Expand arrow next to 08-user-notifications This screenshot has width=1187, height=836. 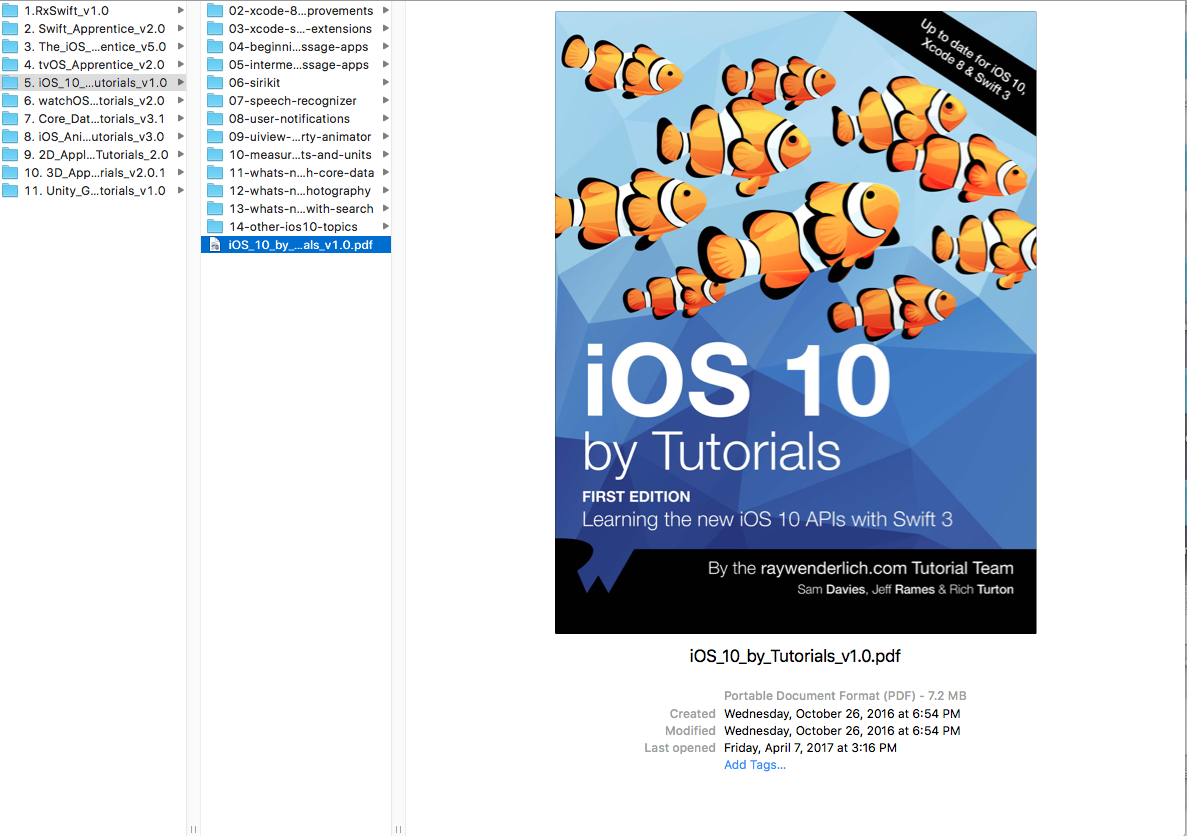[x=386, y=119]
